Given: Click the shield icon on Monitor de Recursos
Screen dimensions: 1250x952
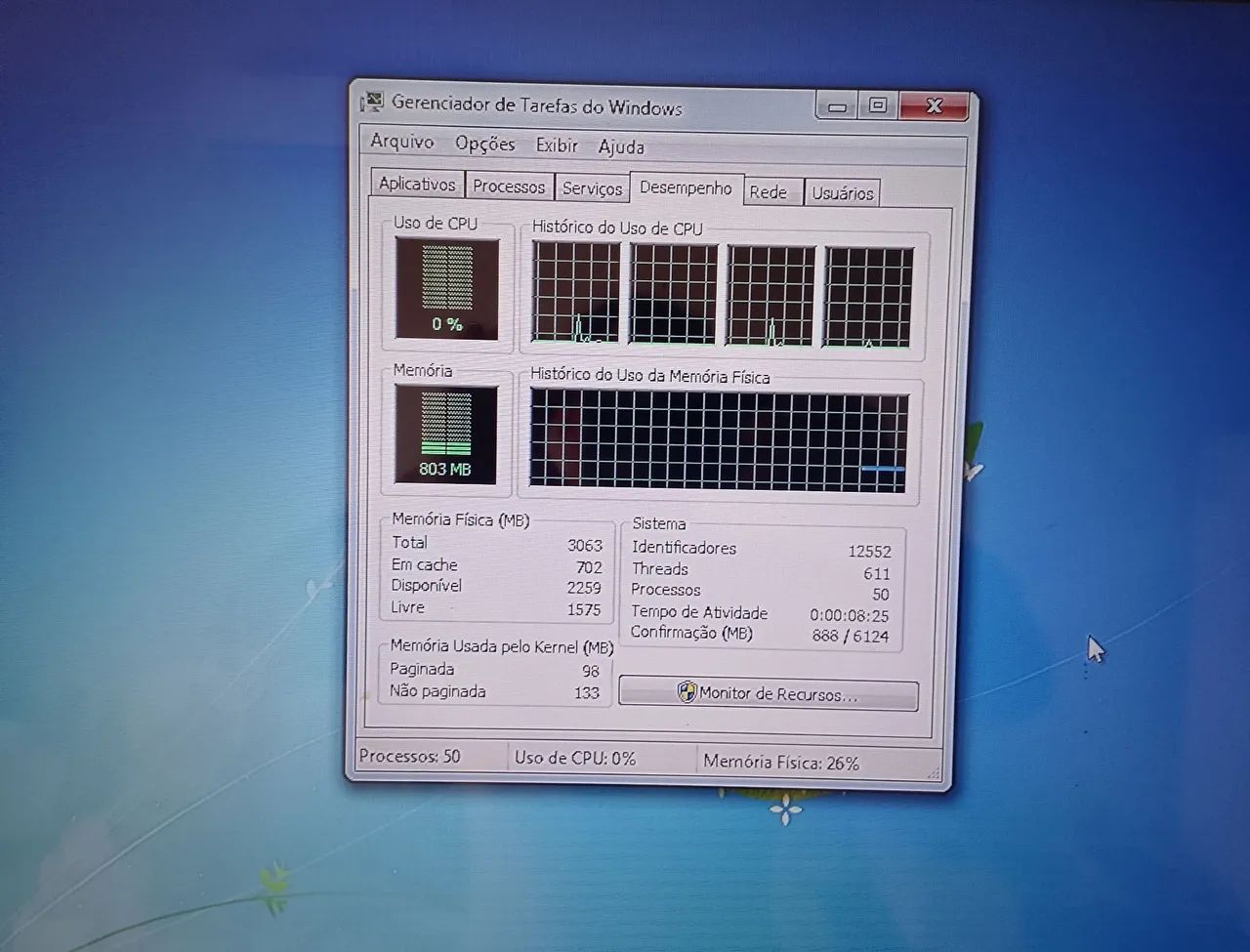Looking at the screenshot, I should click(x=687, y=692).
